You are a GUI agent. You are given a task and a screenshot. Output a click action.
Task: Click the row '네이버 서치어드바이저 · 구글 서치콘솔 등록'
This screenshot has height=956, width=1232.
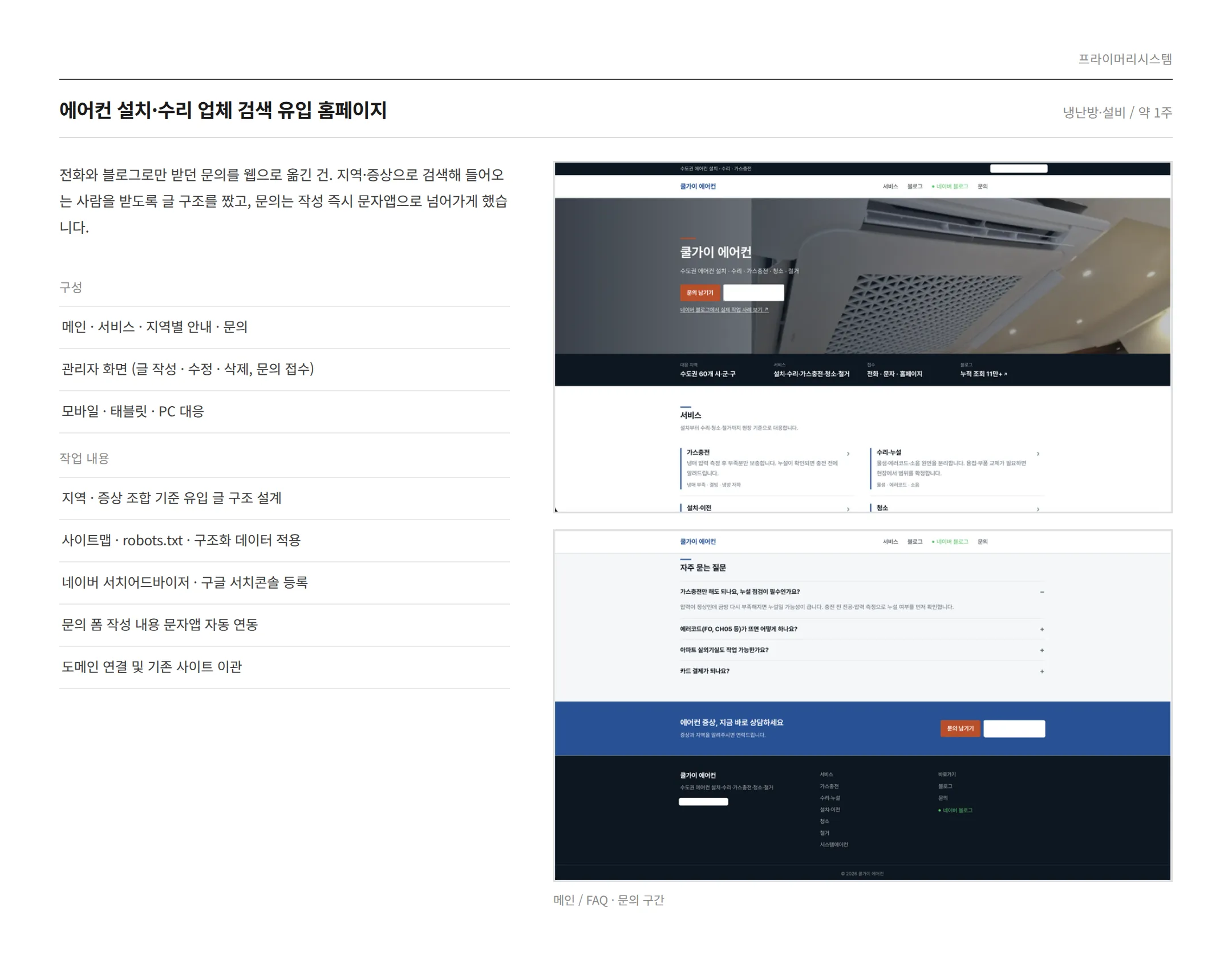285,583
